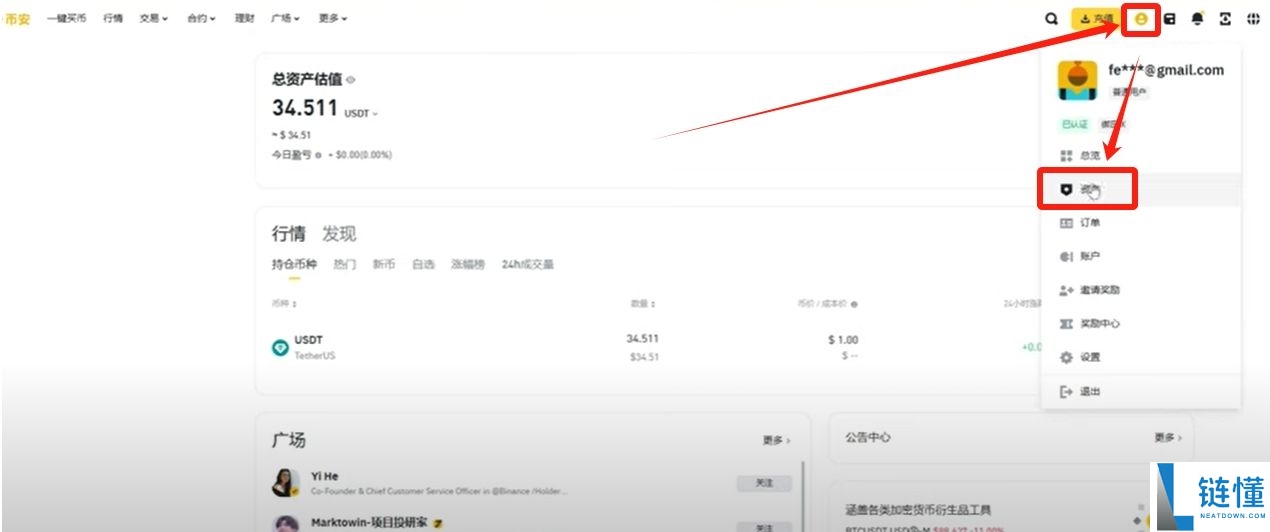Click the Yi He name in 广场

(324, 477)
